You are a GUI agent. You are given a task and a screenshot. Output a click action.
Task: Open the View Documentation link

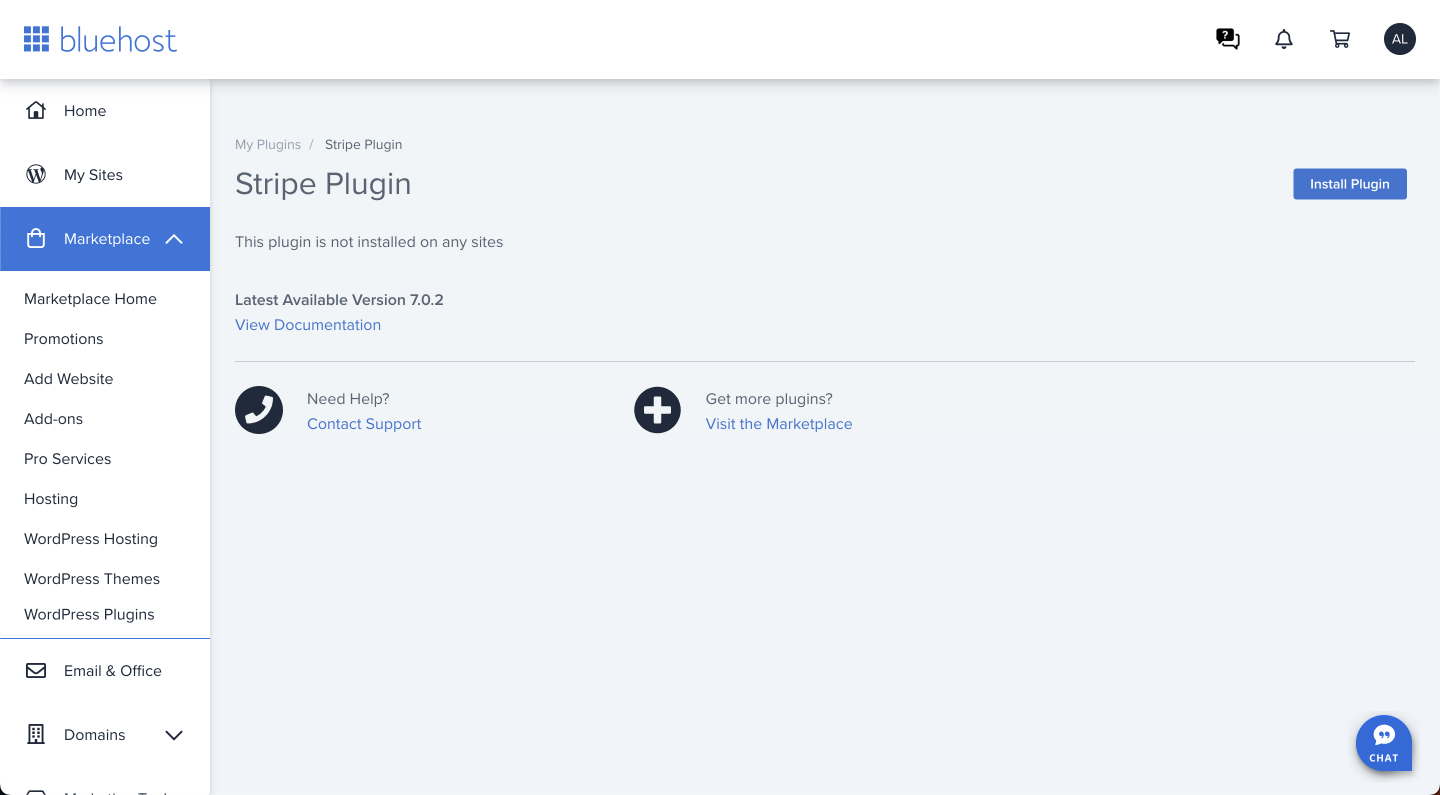coord(308,325)
